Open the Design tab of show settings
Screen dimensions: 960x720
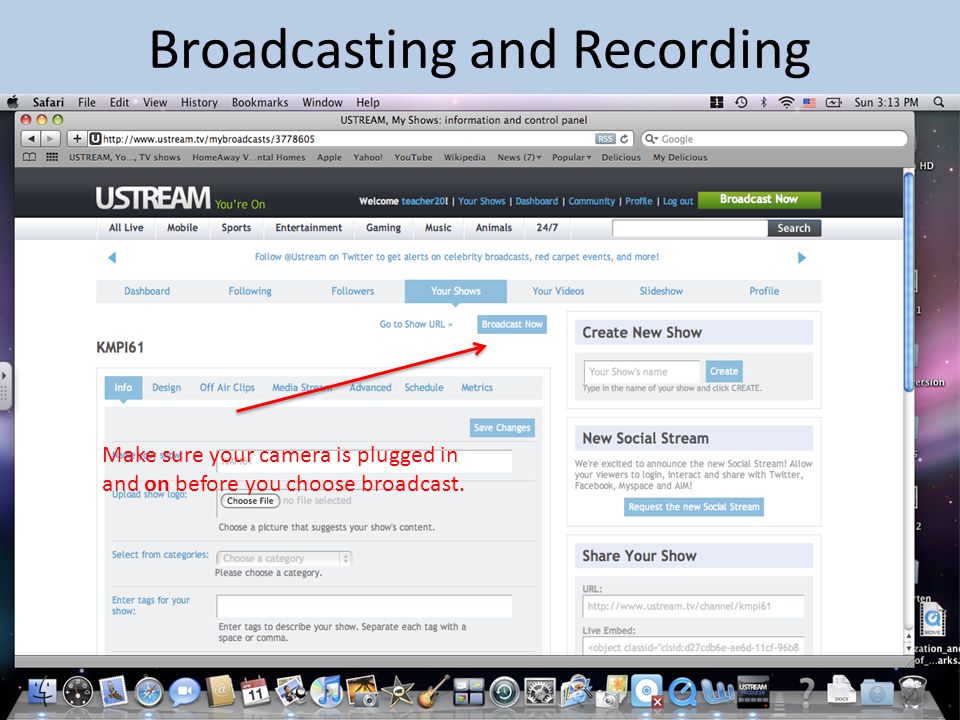166,388
